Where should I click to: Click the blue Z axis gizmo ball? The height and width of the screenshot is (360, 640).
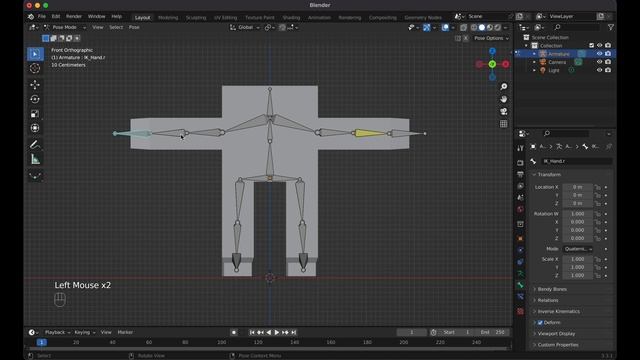(x=492, y=51)
